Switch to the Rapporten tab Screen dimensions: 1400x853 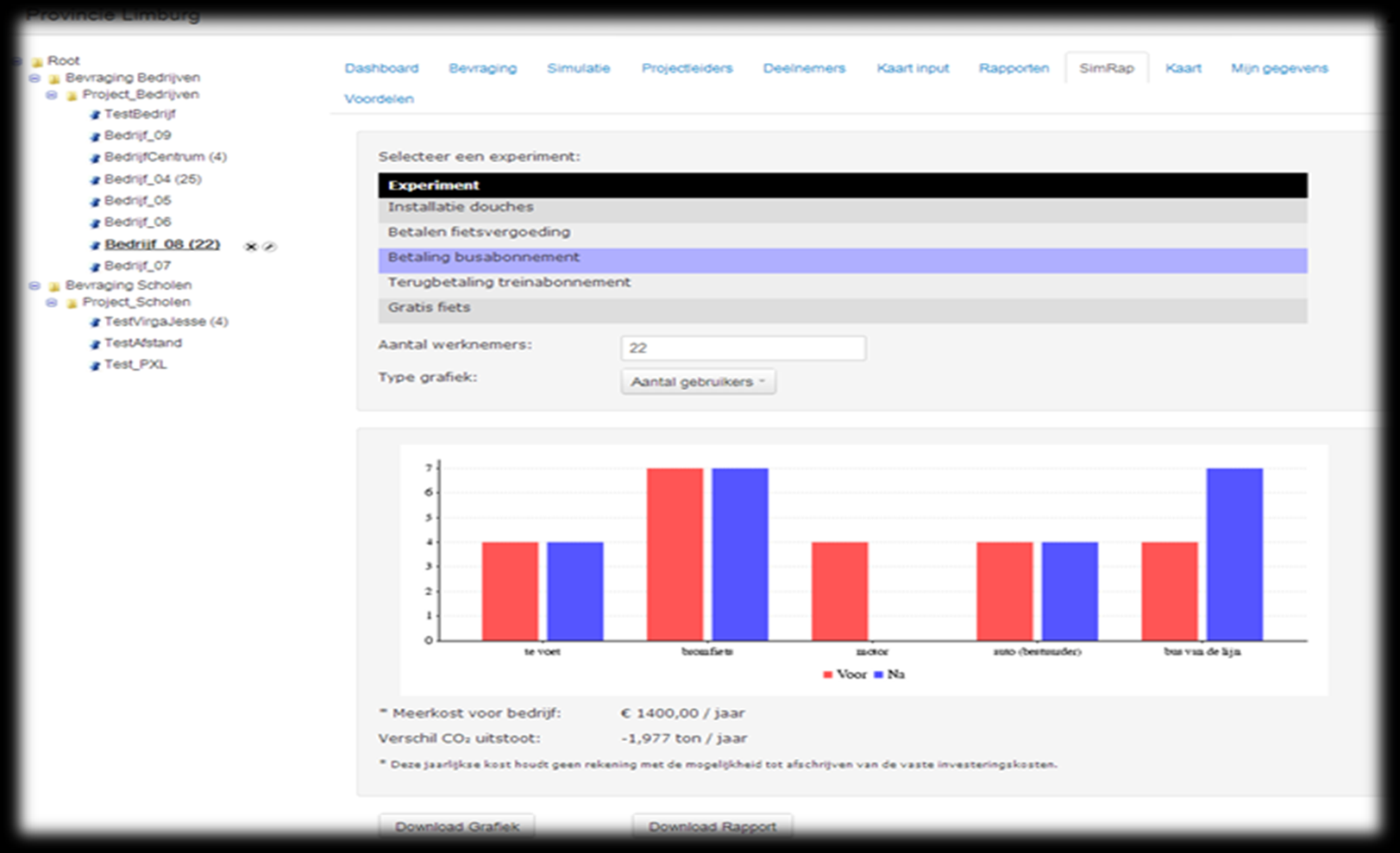point(1014,68)
